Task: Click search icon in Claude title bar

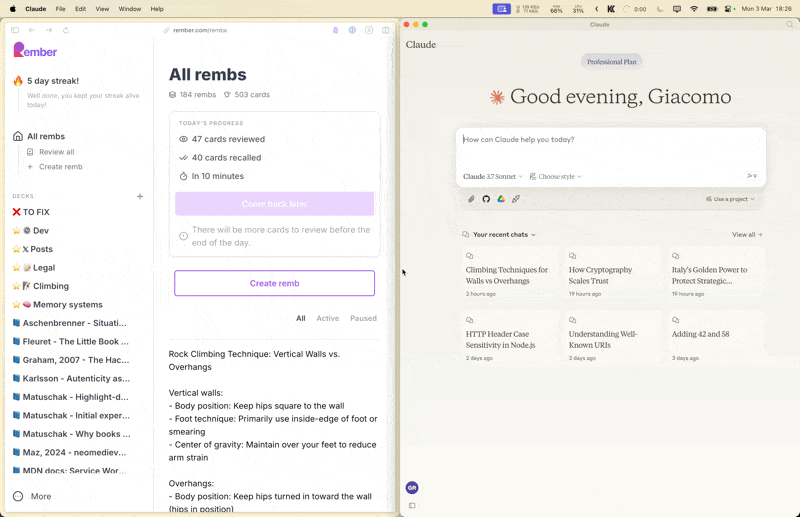Action: point(789,24)
